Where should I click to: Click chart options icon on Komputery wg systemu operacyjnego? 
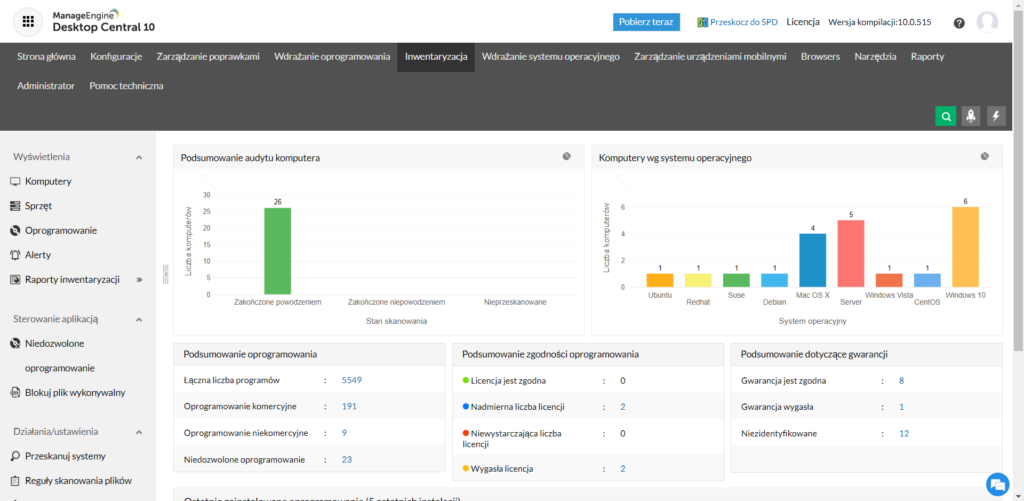click(984, 157)
